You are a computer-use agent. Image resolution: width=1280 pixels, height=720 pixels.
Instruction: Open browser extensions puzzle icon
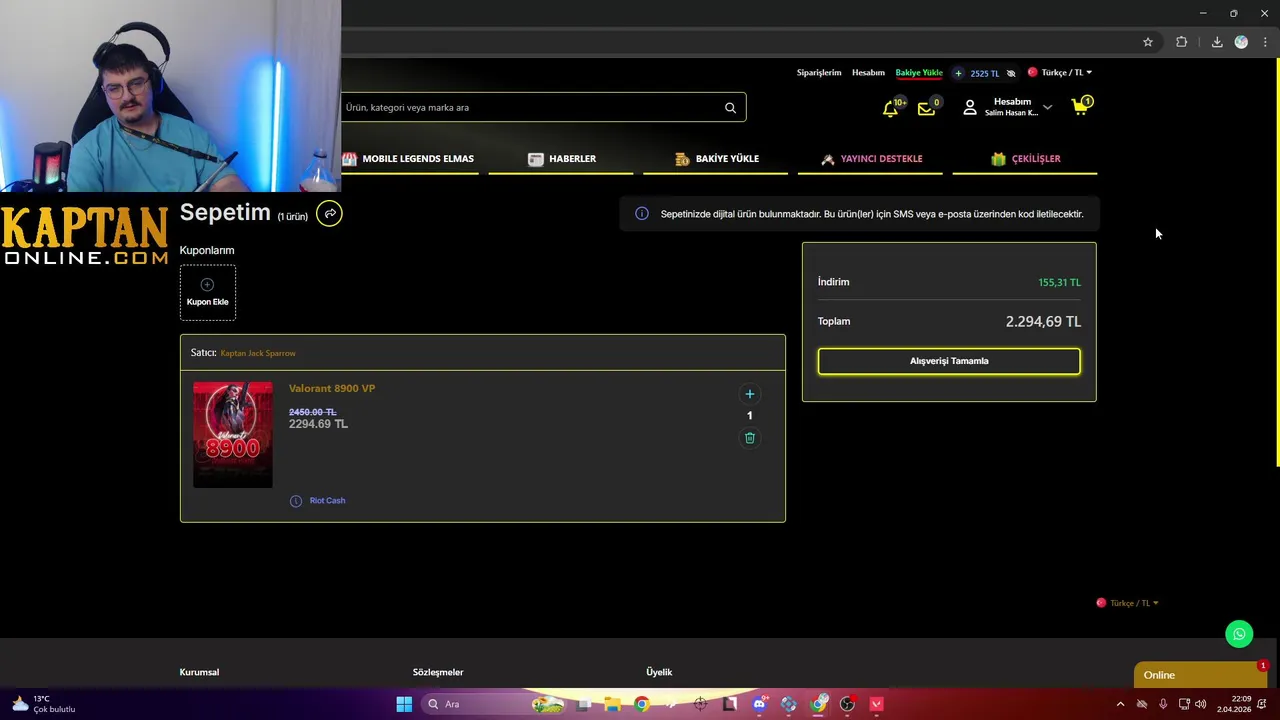[x=1182, y=42]
